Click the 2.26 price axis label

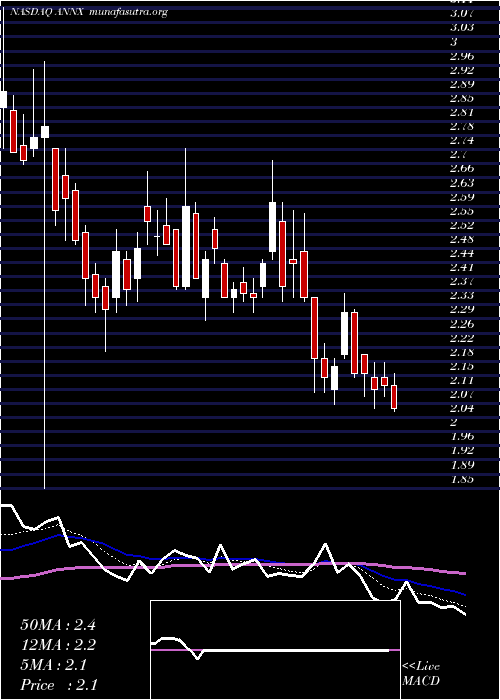463,324
